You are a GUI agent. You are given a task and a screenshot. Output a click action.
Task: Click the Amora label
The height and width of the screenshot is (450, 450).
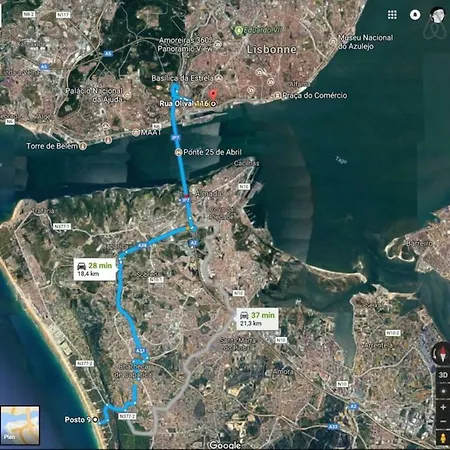283,371
